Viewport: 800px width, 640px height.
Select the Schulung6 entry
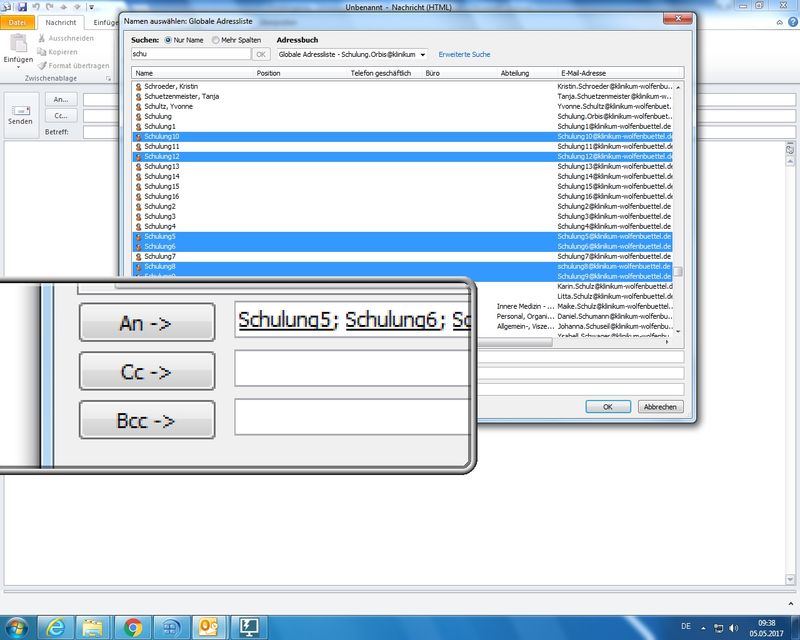pyautogui.click(x=402, y=247)
